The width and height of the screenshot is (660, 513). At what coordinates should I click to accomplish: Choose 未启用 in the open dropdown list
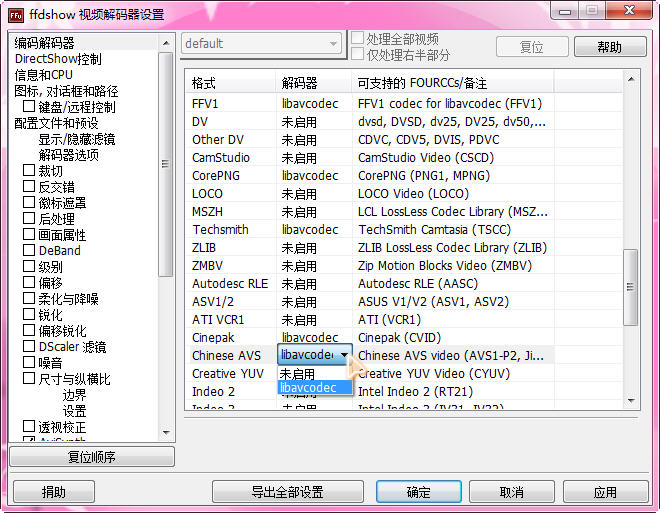314,373
